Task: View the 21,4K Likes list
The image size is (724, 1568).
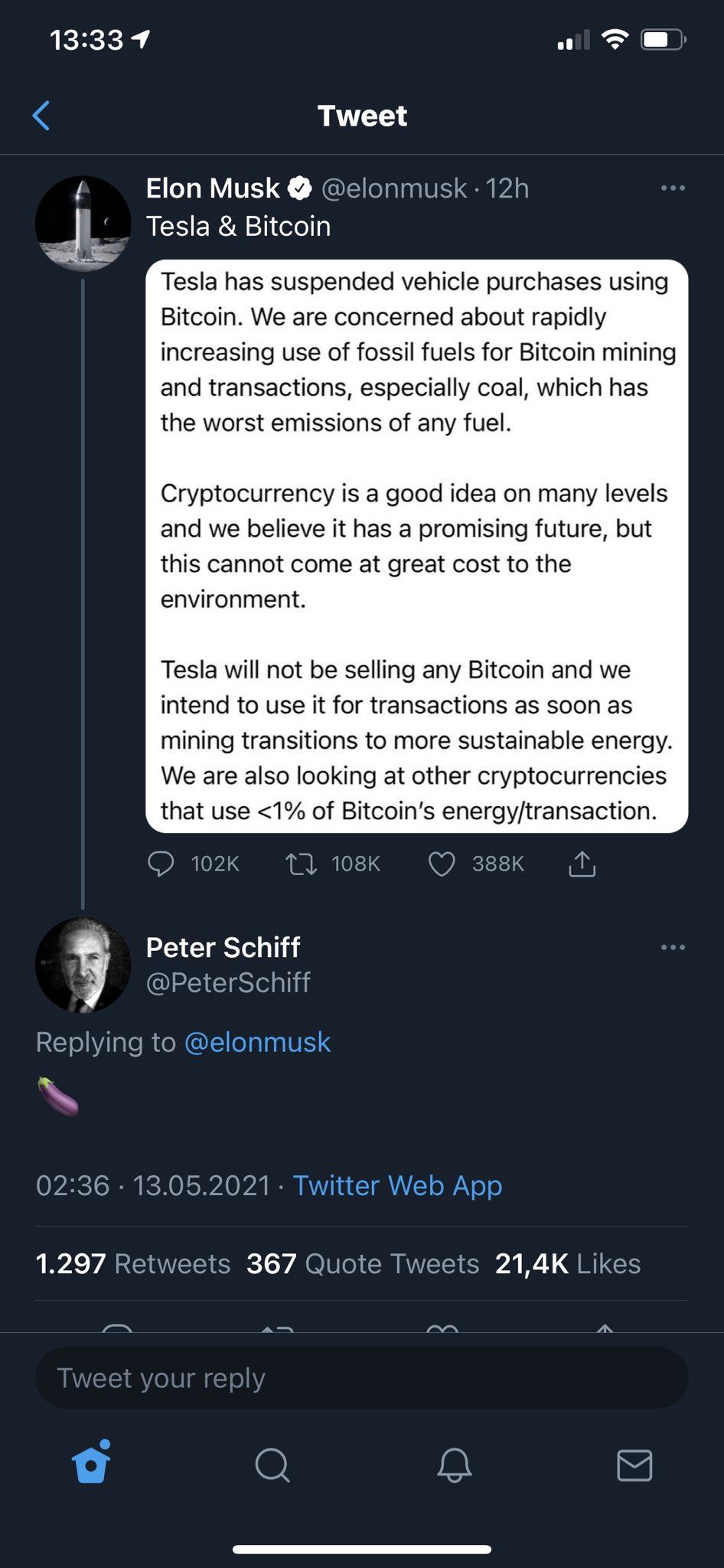Action: [x=568, y=1264]
